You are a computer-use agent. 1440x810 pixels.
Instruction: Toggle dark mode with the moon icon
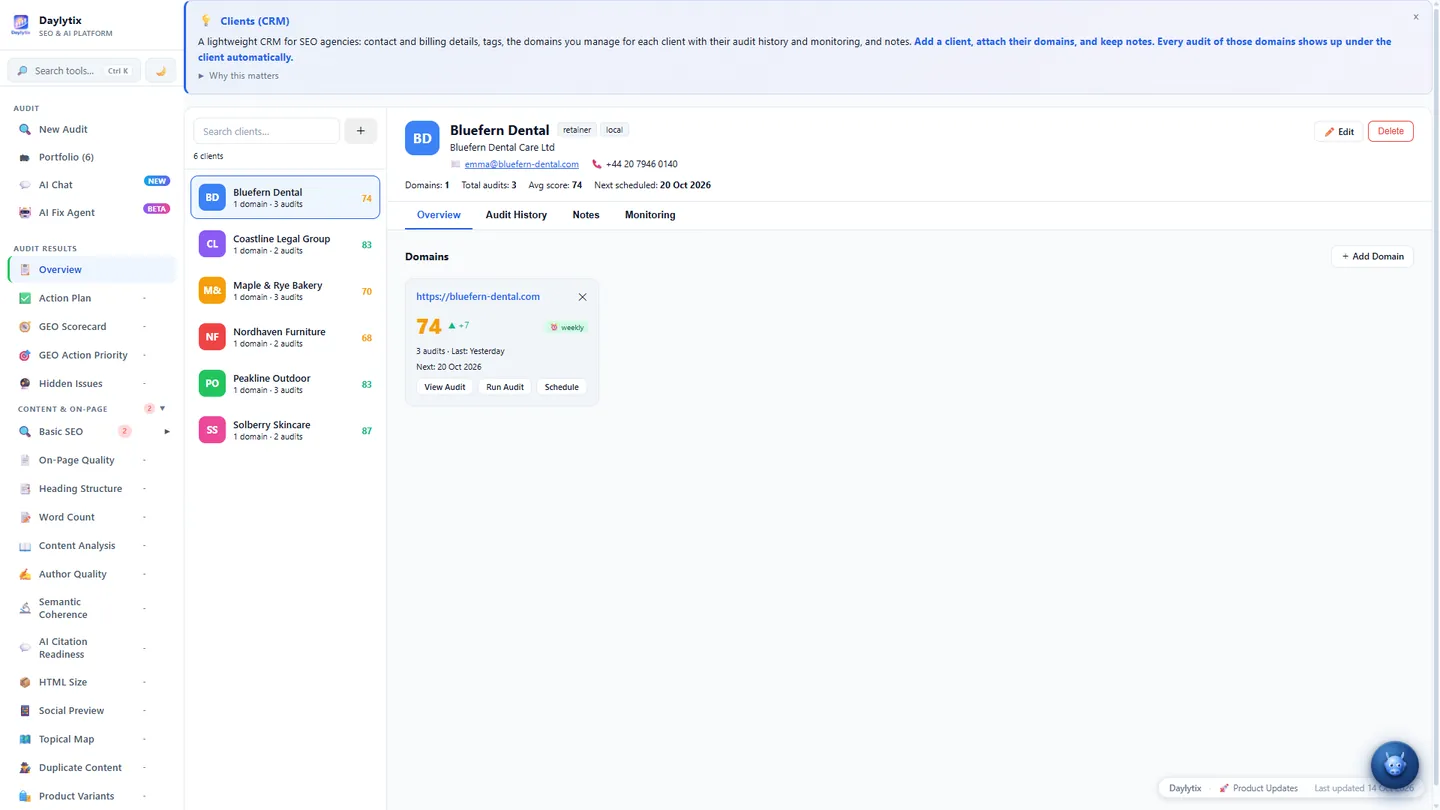point(160,71)
